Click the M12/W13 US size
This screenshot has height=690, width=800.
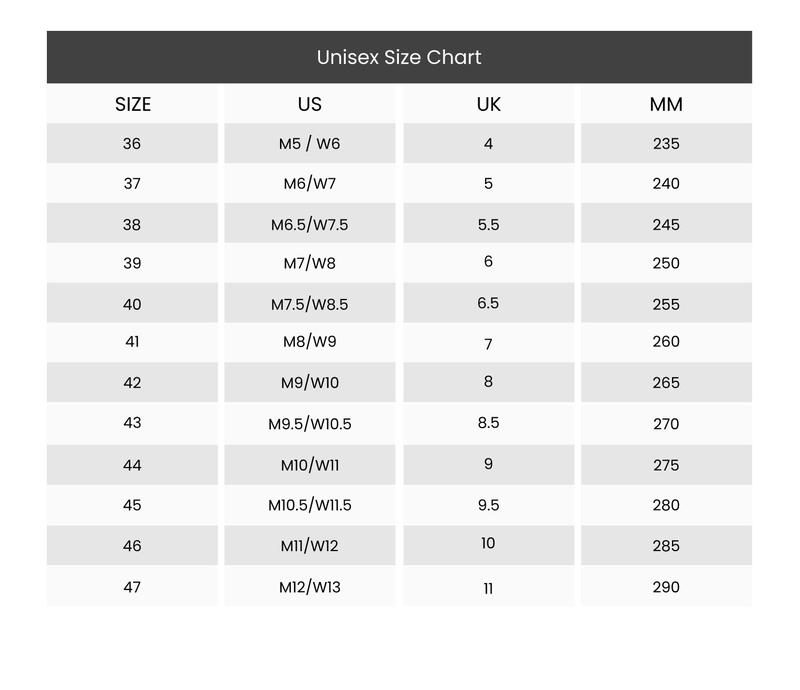[x=310, y=587]
